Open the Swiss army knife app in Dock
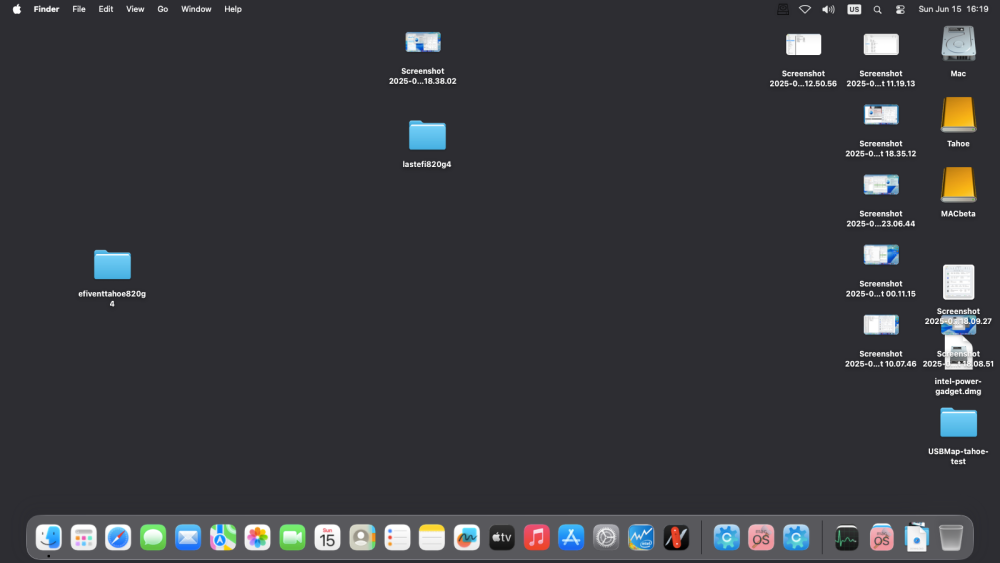1000x563 pixels. point(676,537)
